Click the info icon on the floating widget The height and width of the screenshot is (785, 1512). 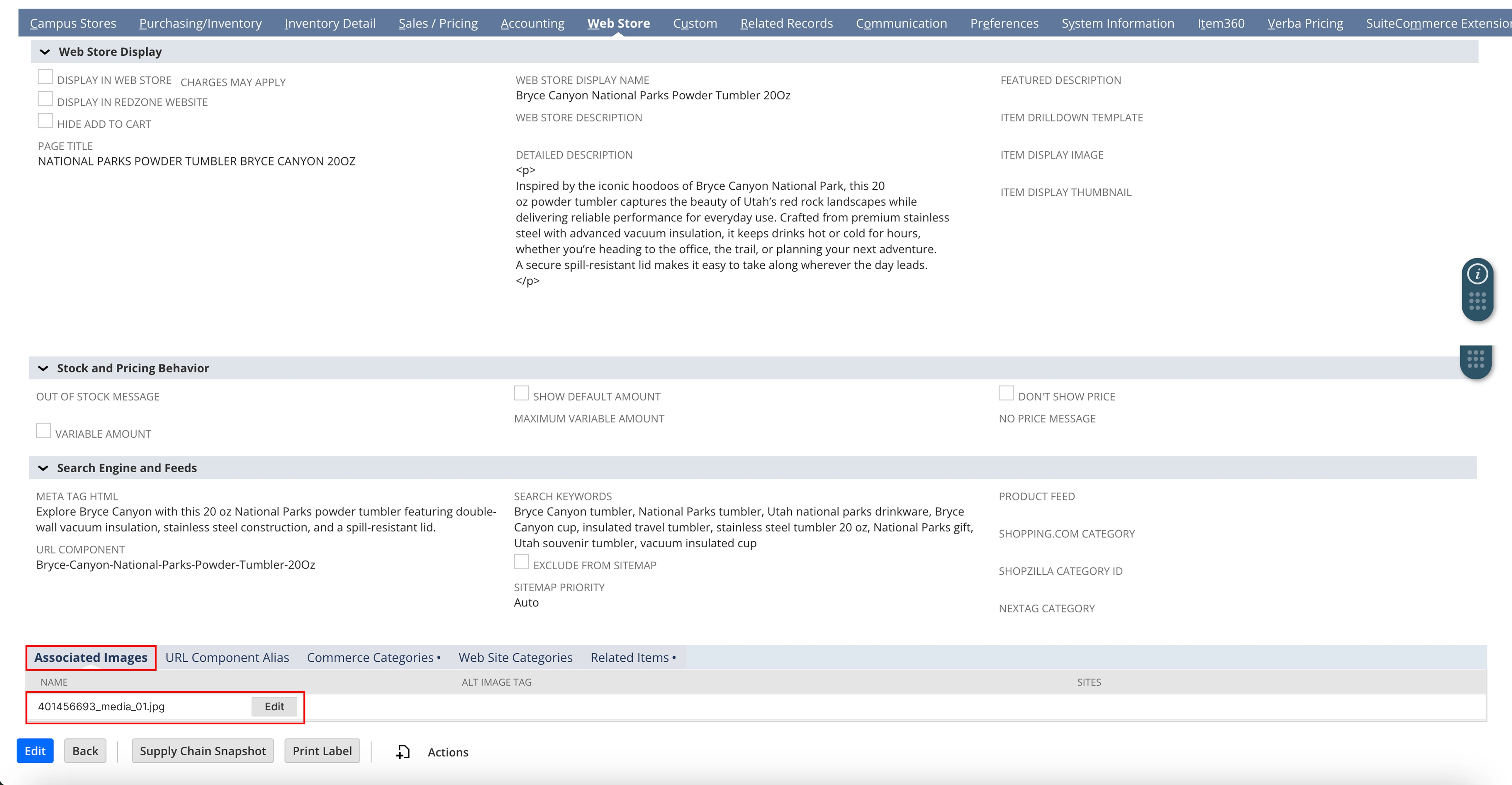1477,274
